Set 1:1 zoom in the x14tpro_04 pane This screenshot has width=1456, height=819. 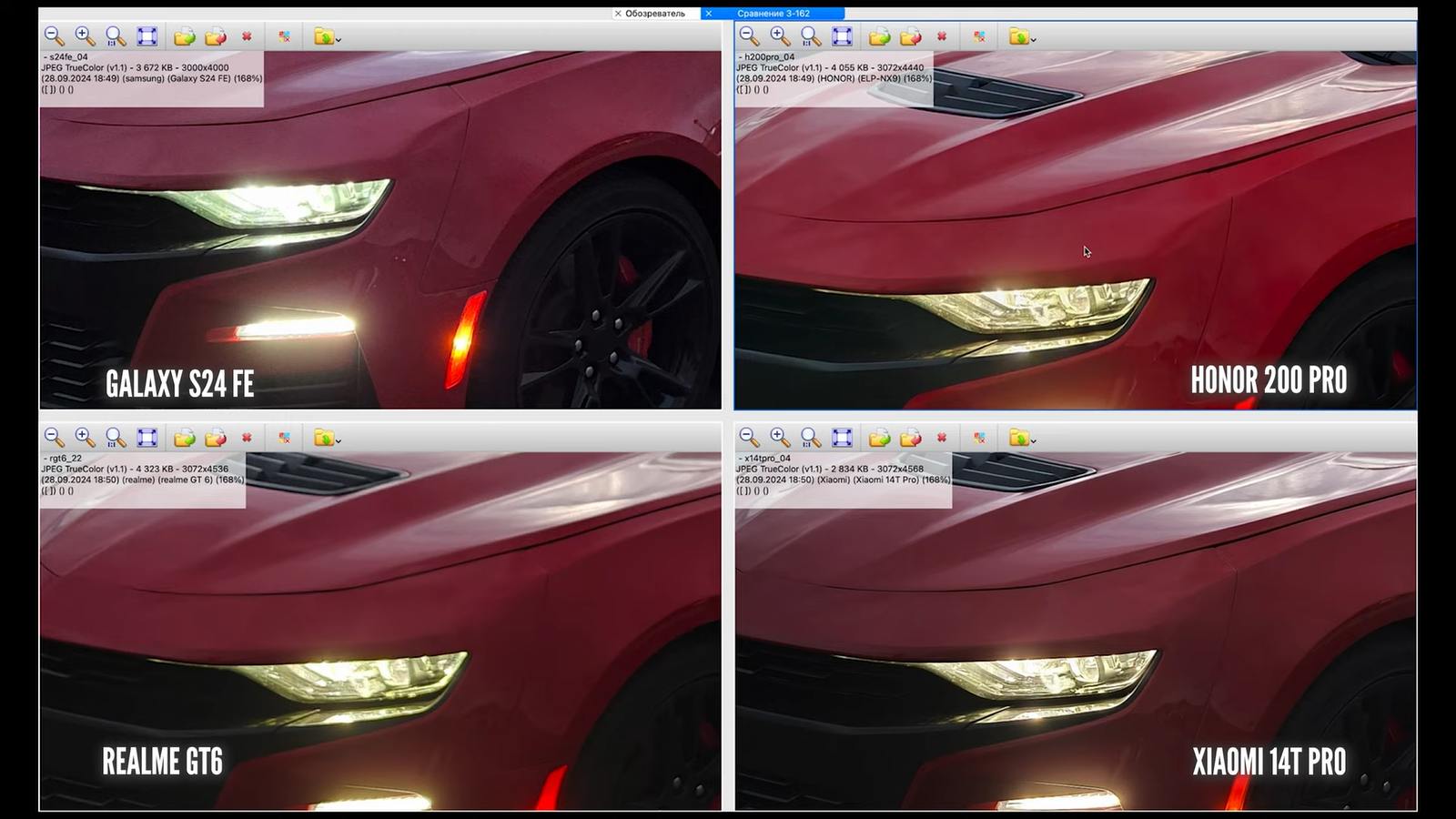click(x=811, y=438)
